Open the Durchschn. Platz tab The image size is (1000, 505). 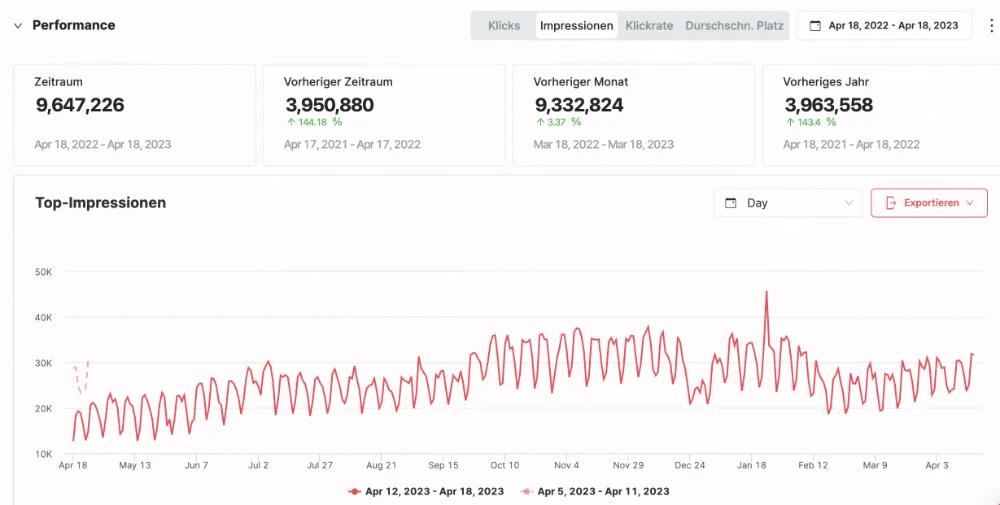tap(734, 26)
